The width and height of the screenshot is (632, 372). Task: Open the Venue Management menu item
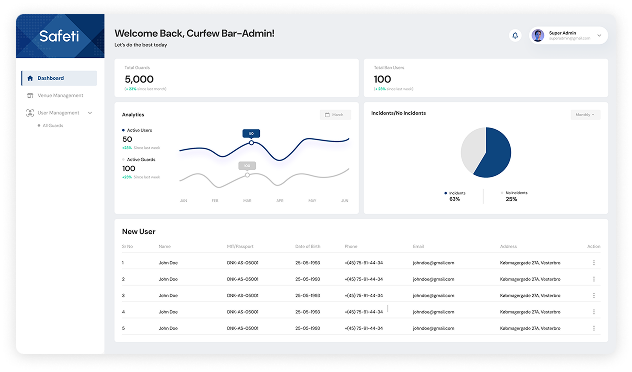coord(59,96)
